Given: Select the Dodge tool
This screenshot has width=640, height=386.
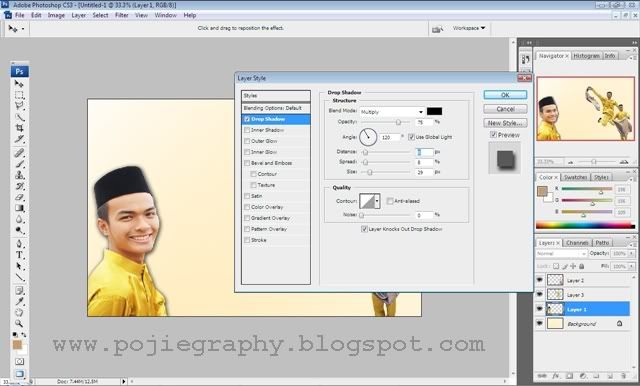Looking at the screenshot, I should click(x=19, y=230).
